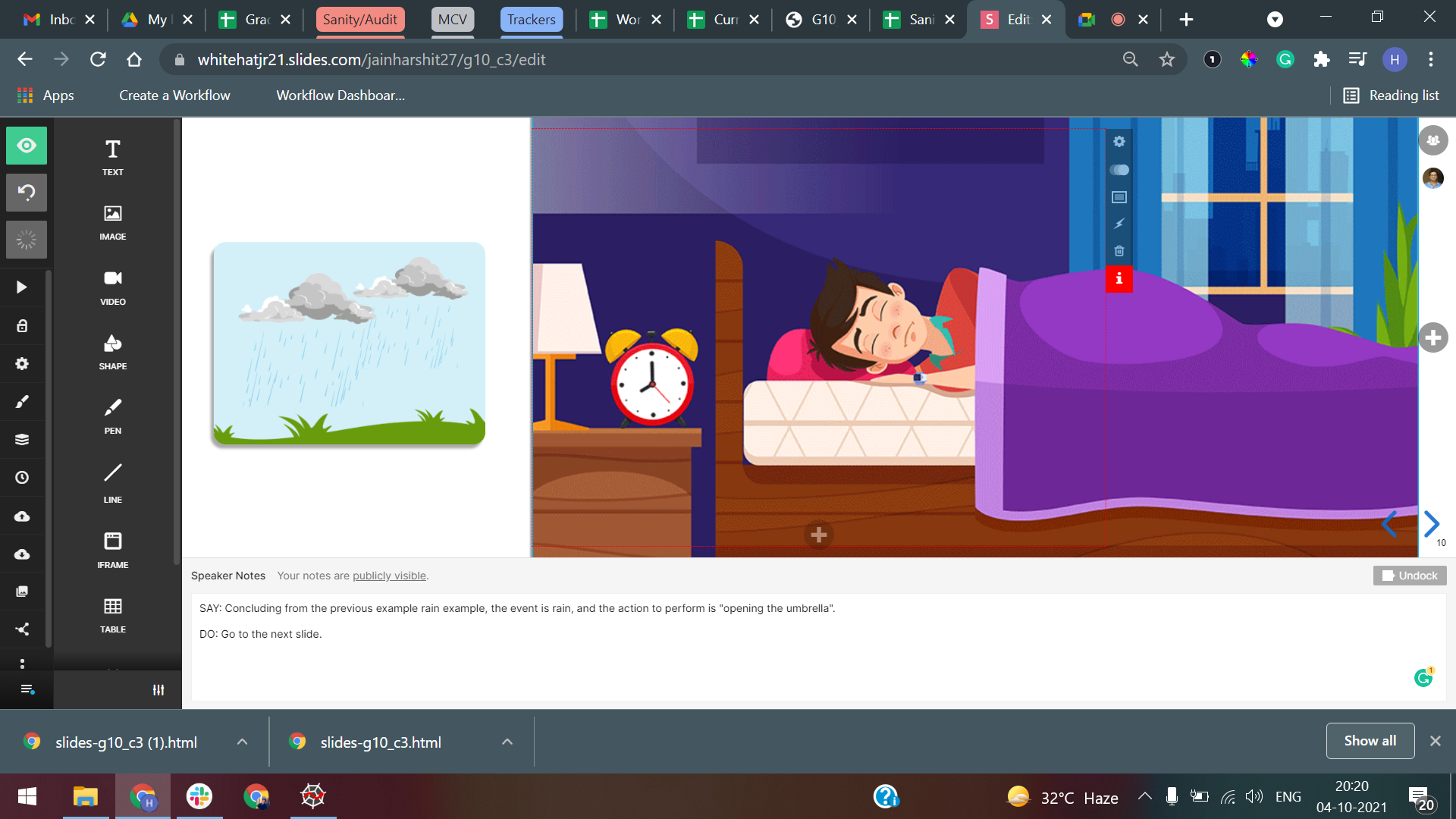Click the share icon in sidebar
Viewport: 1456px width, 819px height.
[x=22, y=629]
